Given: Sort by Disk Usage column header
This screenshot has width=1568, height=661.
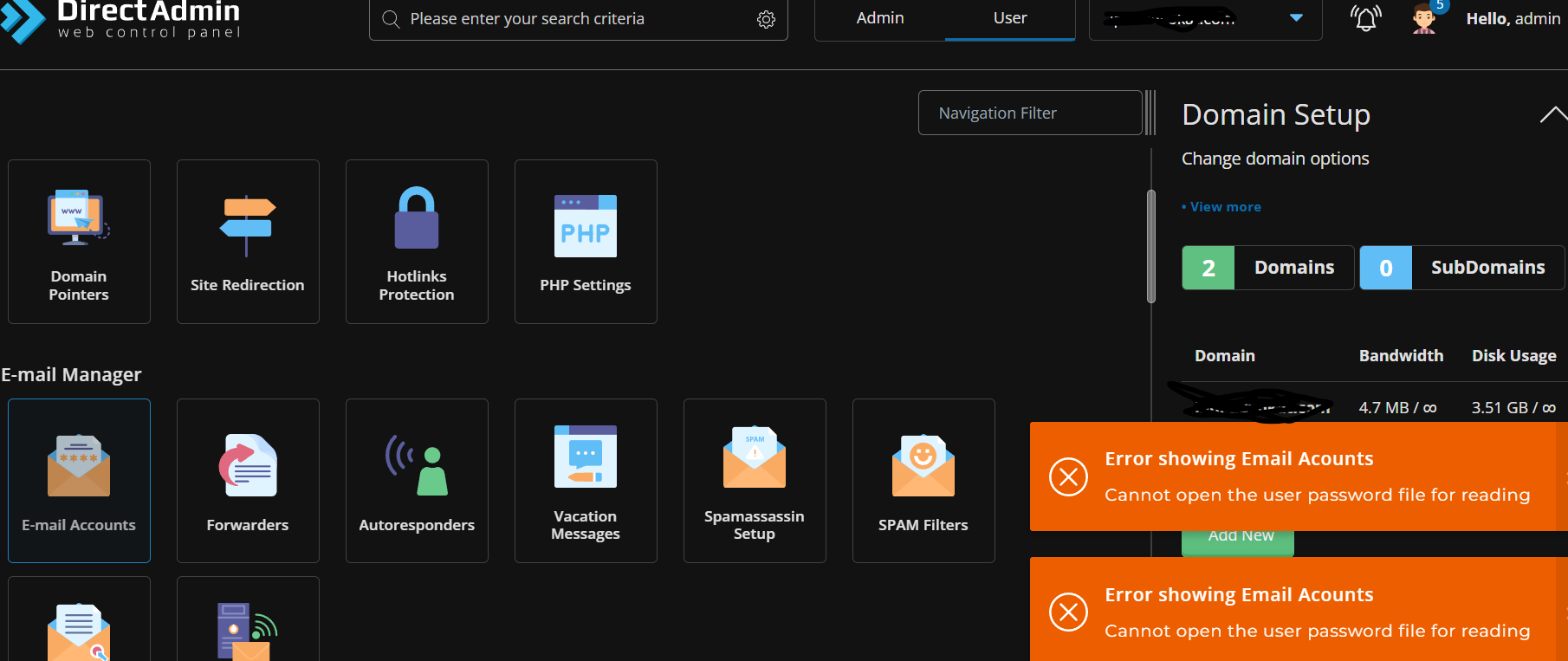Looking at the screenshot, I should pyautogui.click(x=1514, y=356).
